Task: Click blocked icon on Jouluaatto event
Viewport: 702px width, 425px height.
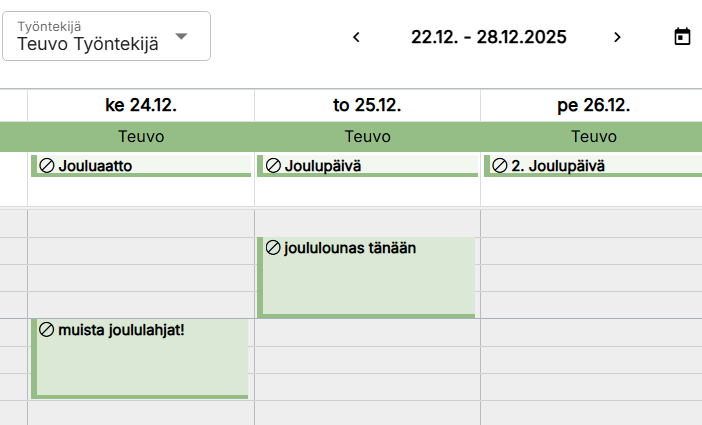Action: (x=46, y=165)
